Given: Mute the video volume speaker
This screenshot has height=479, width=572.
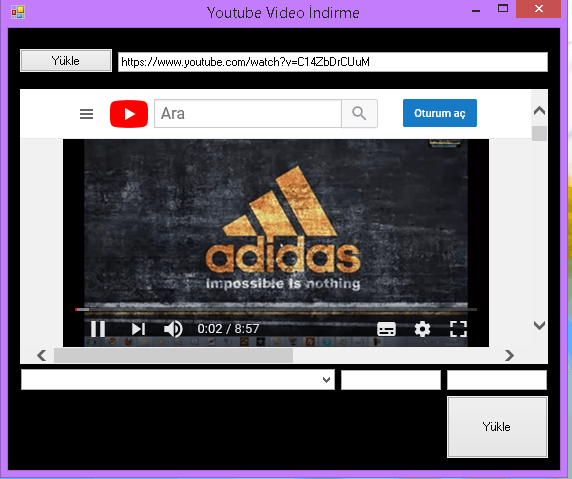Looking at the screenshot, I should (173, 329).
